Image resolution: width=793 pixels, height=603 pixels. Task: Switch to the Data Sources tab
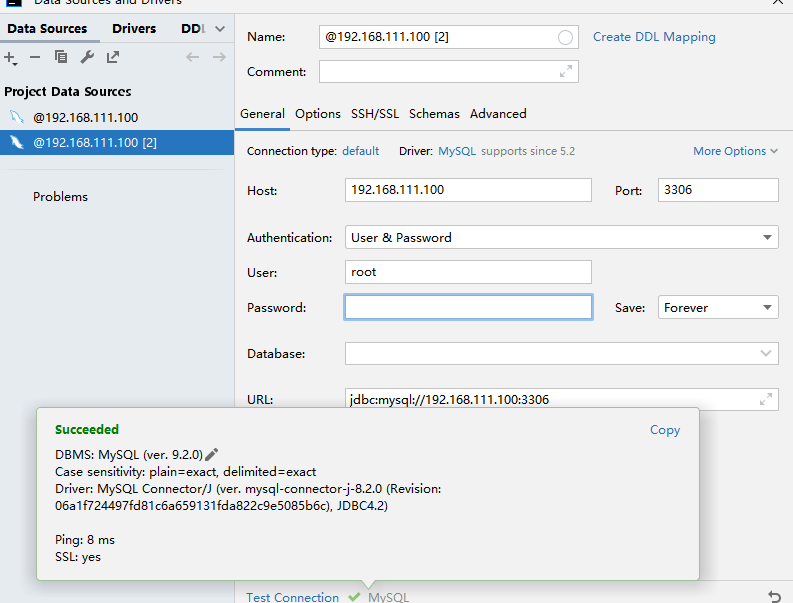(x=47, y=29)
